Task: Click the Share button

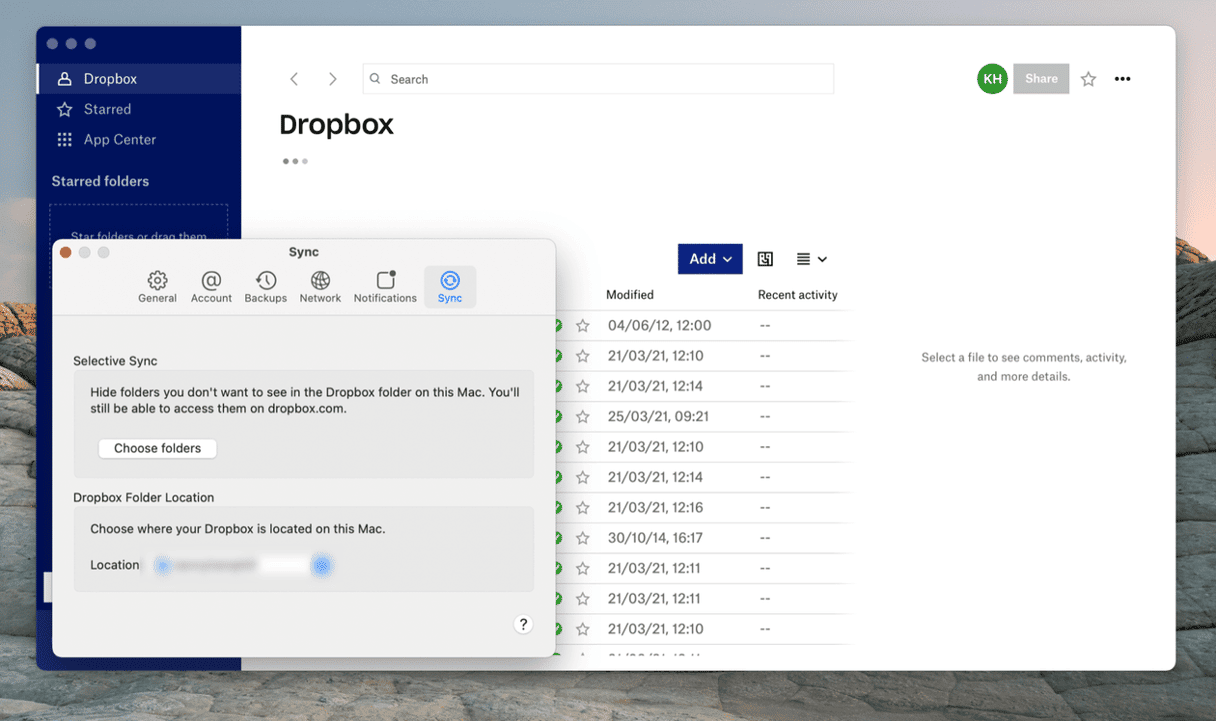Action: [1040, 79]
